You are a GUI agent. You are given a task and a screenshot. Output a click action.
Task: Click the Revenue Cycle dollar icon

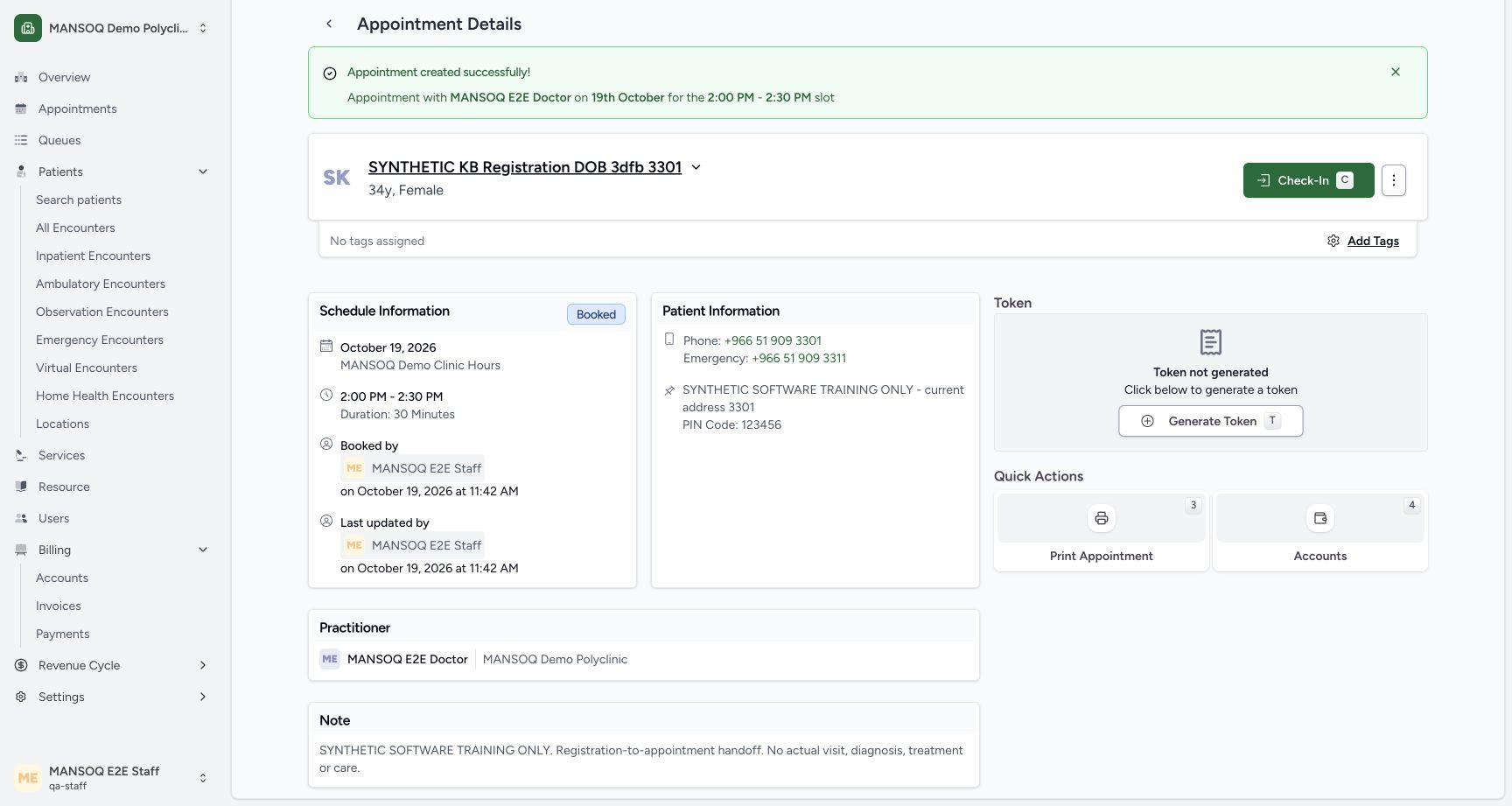(x=21, y=665)
